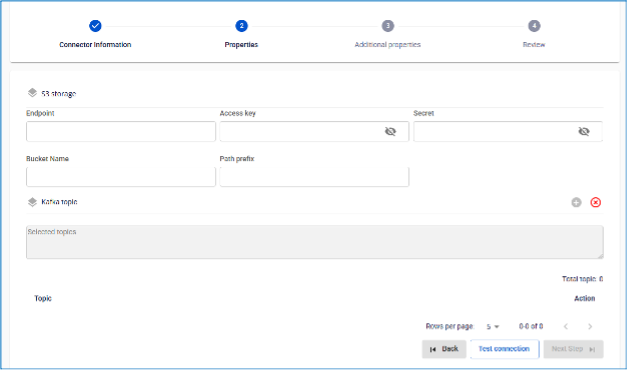The image size is (628, 370).
Task: Click the Back button
Action: pyautogui.click(x=444, y=349)
